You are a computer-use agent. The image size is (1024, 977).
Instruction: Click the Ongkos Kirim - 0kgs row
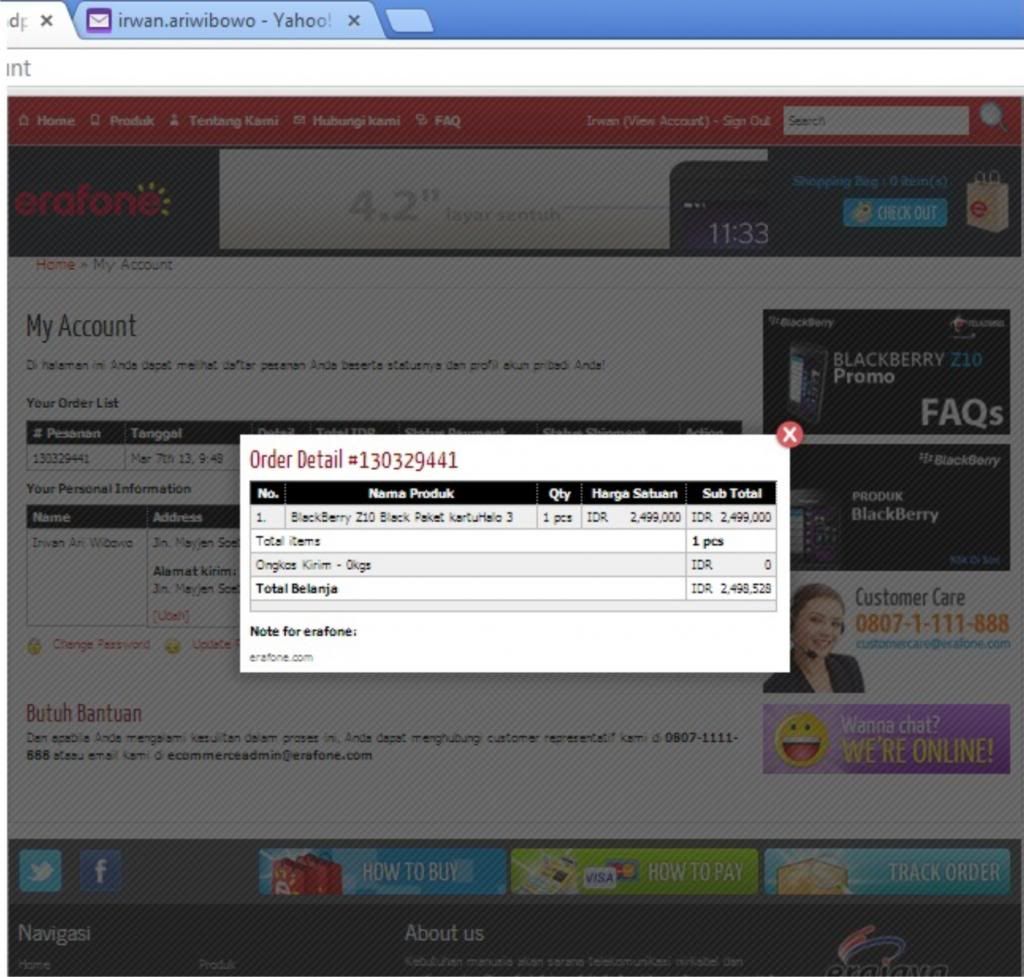click(x=513, y=565)
